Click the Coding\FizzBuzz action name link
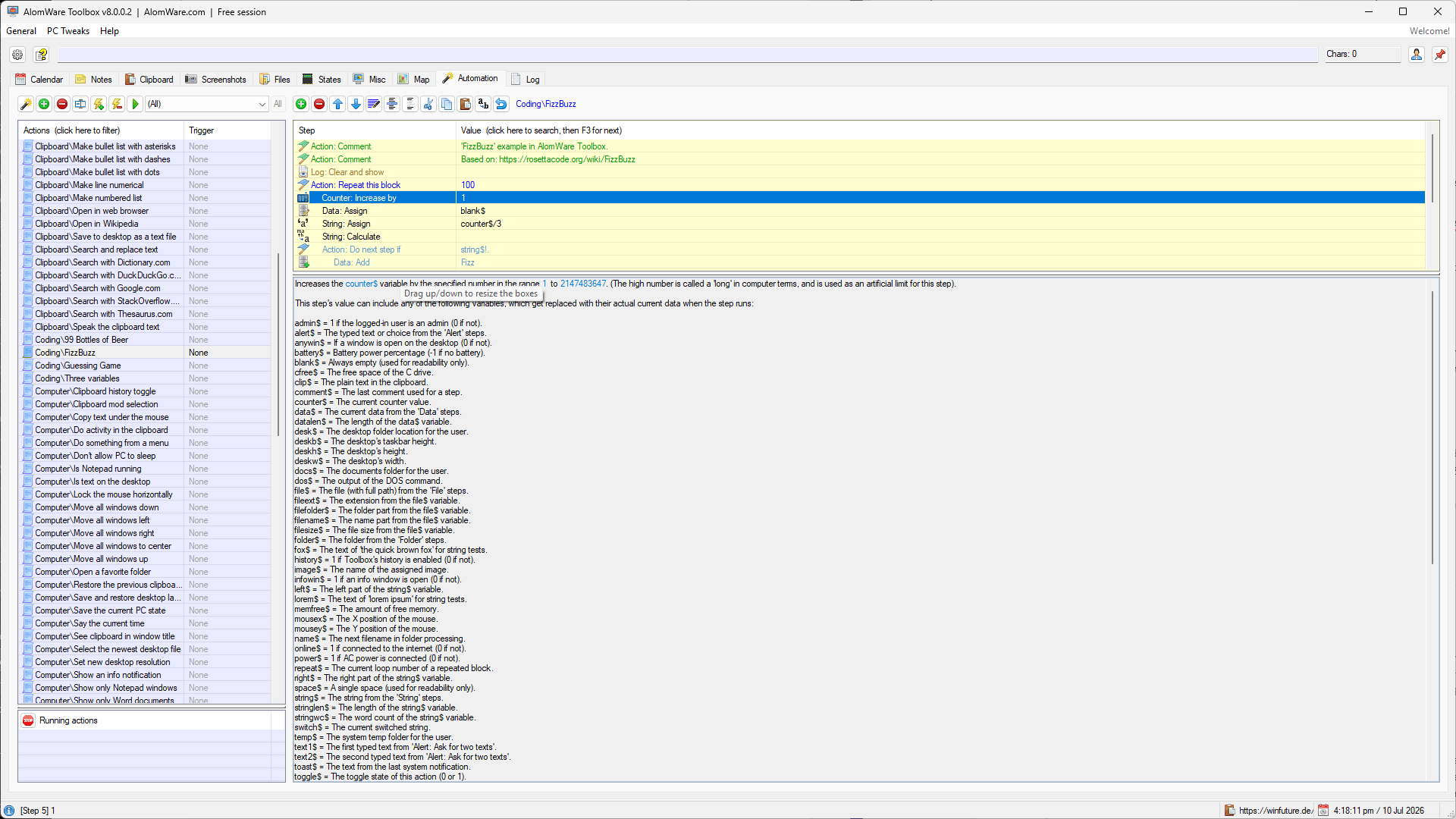Viewport: 1456px width, 819px height. click(546, 104)
